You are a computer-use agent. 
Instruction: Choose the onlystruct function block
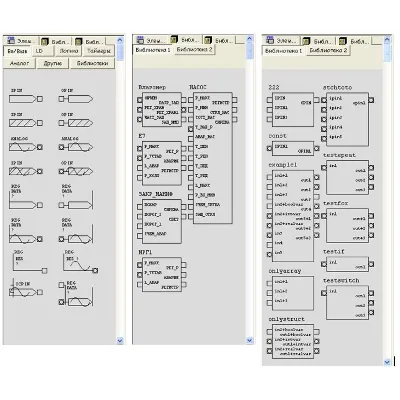(x=293, y=341)
